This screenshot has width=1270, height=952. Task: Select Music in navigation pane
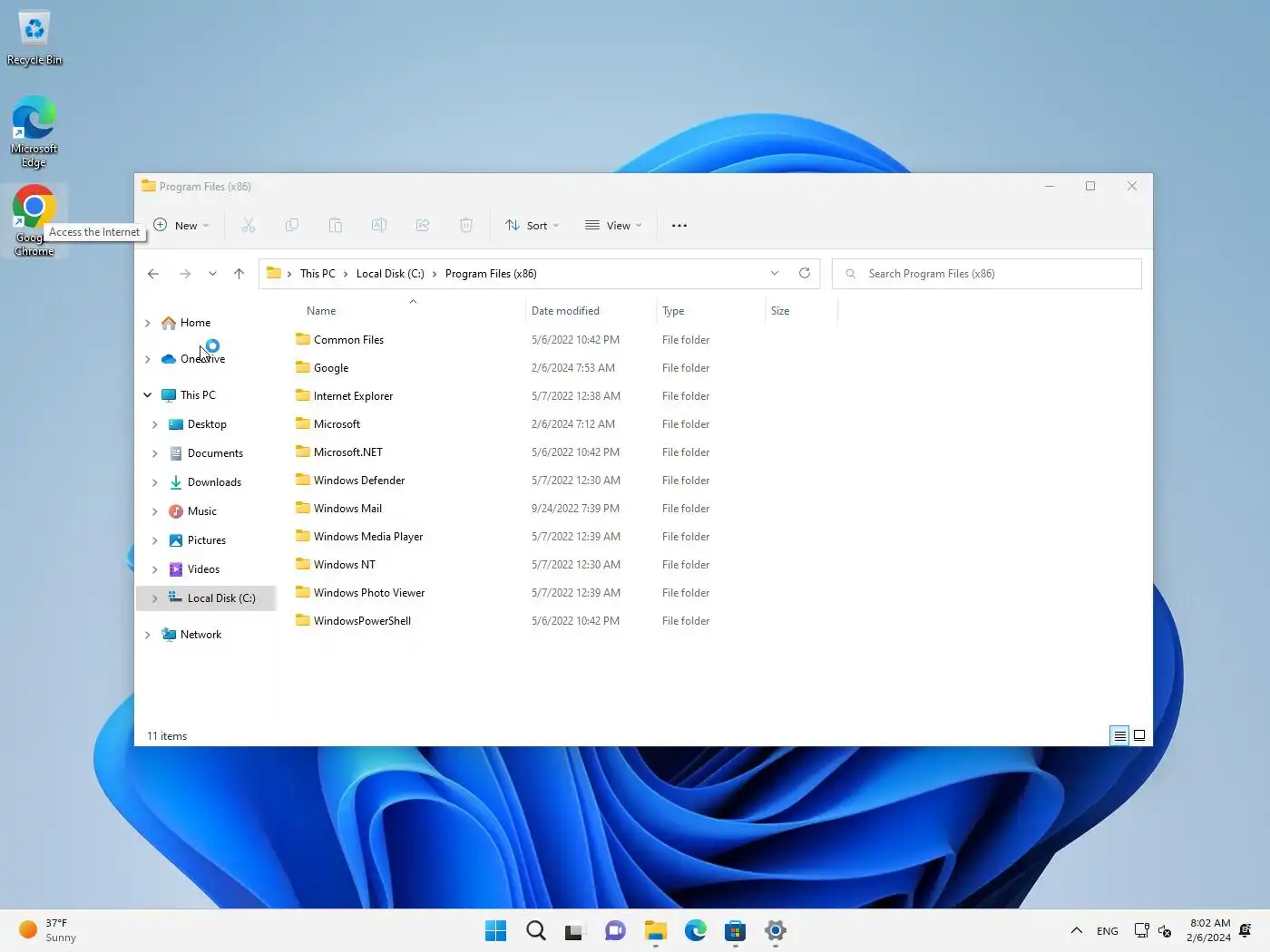point(201,511)
